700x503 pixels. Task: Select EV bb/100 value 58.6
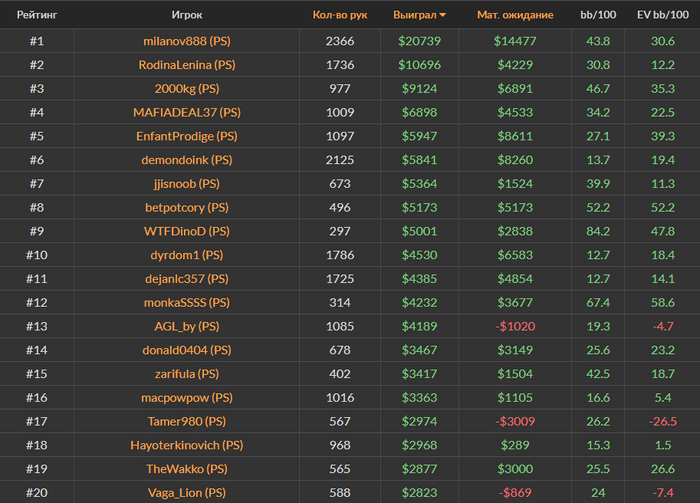click(662, 302)
